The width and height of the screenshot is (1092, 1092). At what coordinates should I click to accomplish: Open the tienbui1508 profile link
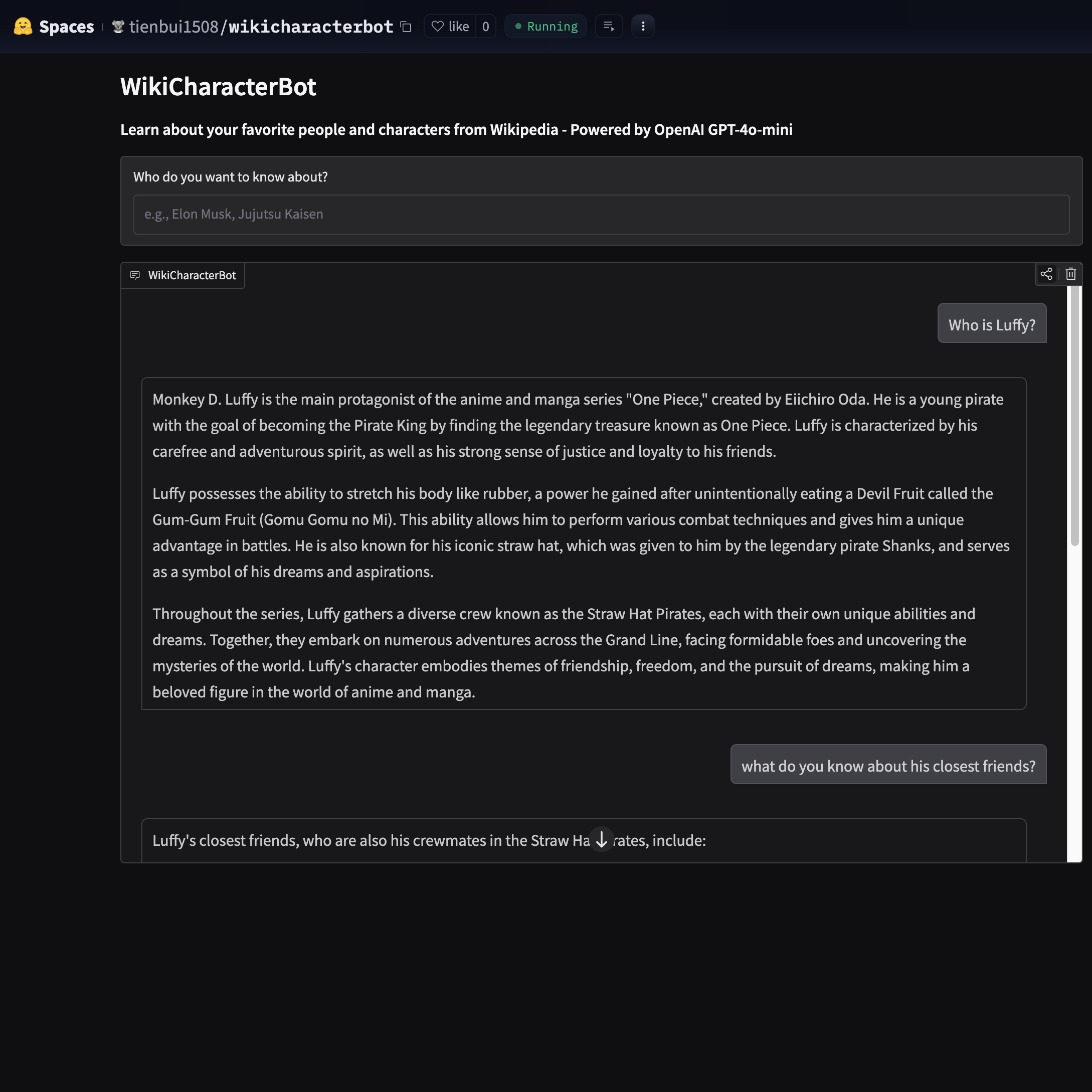(x=173, y=27)
